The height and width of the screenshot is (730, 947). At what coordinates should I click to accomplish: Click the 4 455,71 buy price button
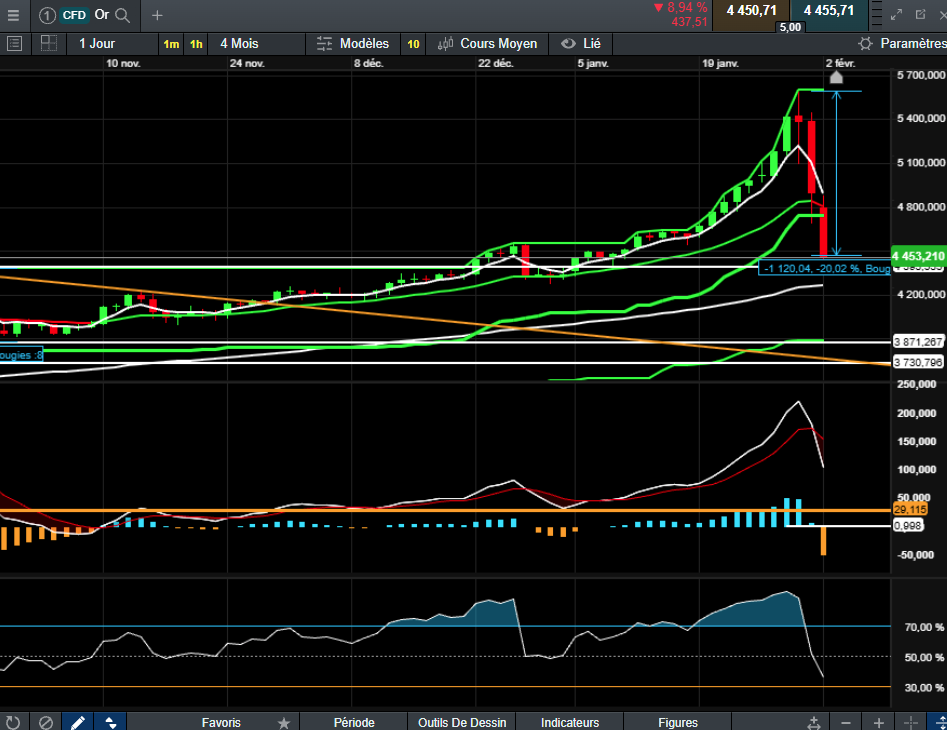829,11
